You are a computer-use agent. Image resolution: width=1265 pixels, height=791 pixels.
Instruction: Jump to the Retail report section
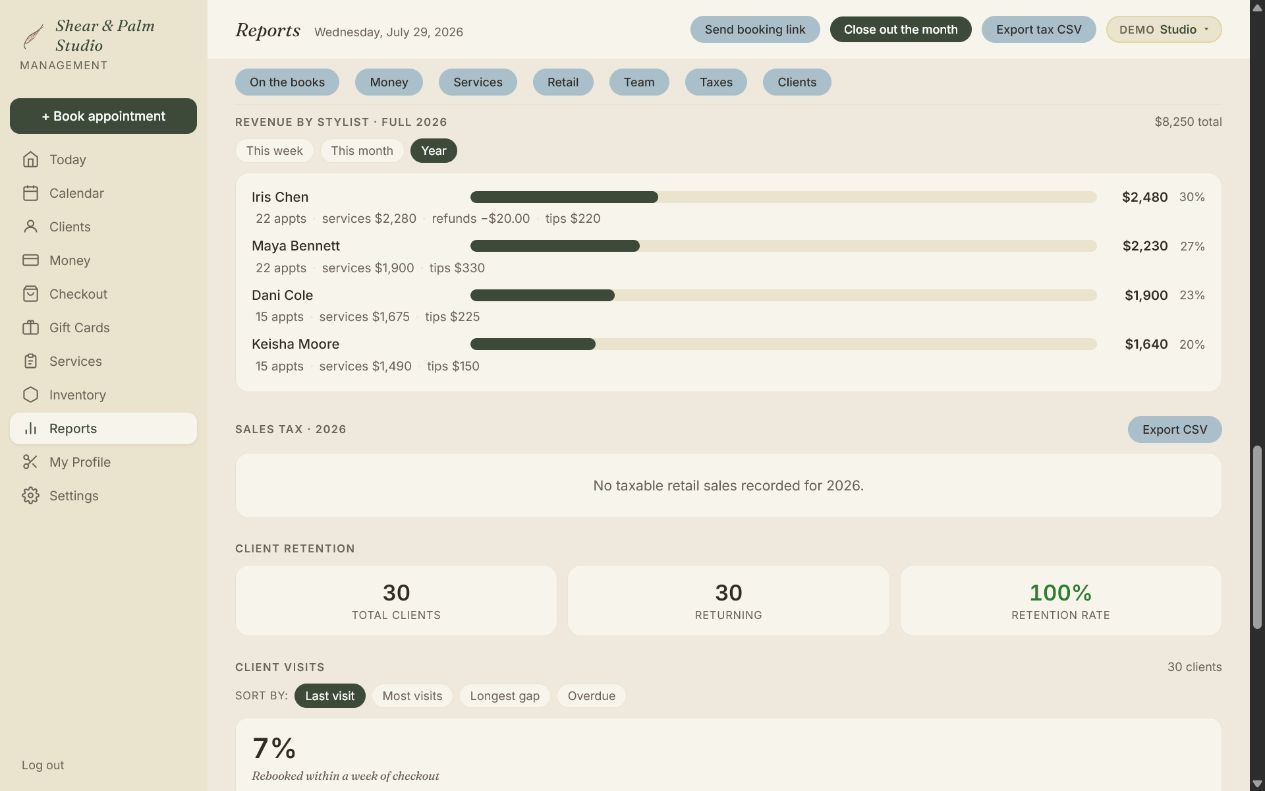pos(563,82)
